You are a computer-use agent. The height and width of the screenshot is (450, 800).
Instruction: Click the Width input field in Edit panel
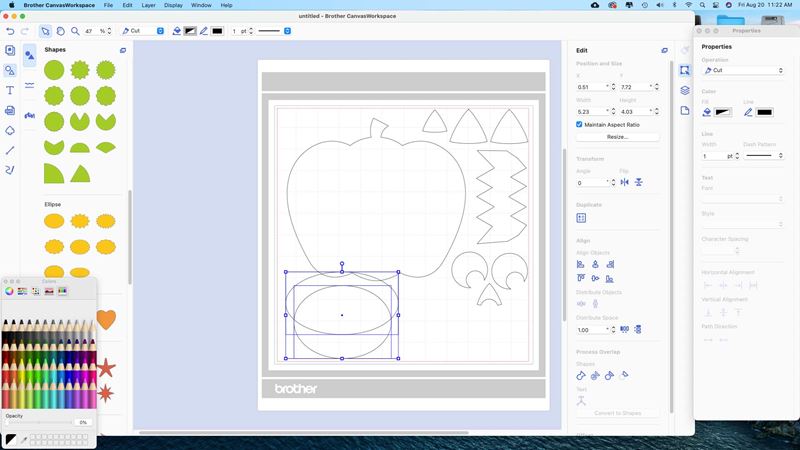[x=589, y=111]
